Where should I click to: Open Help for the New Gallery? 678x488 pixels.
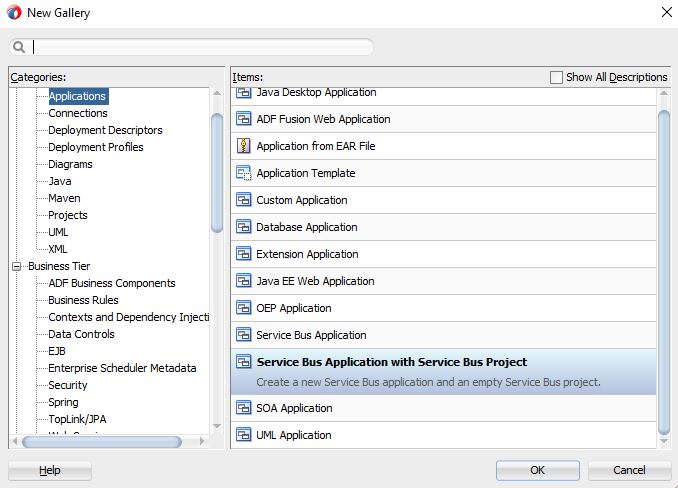(x=50, y=470)
